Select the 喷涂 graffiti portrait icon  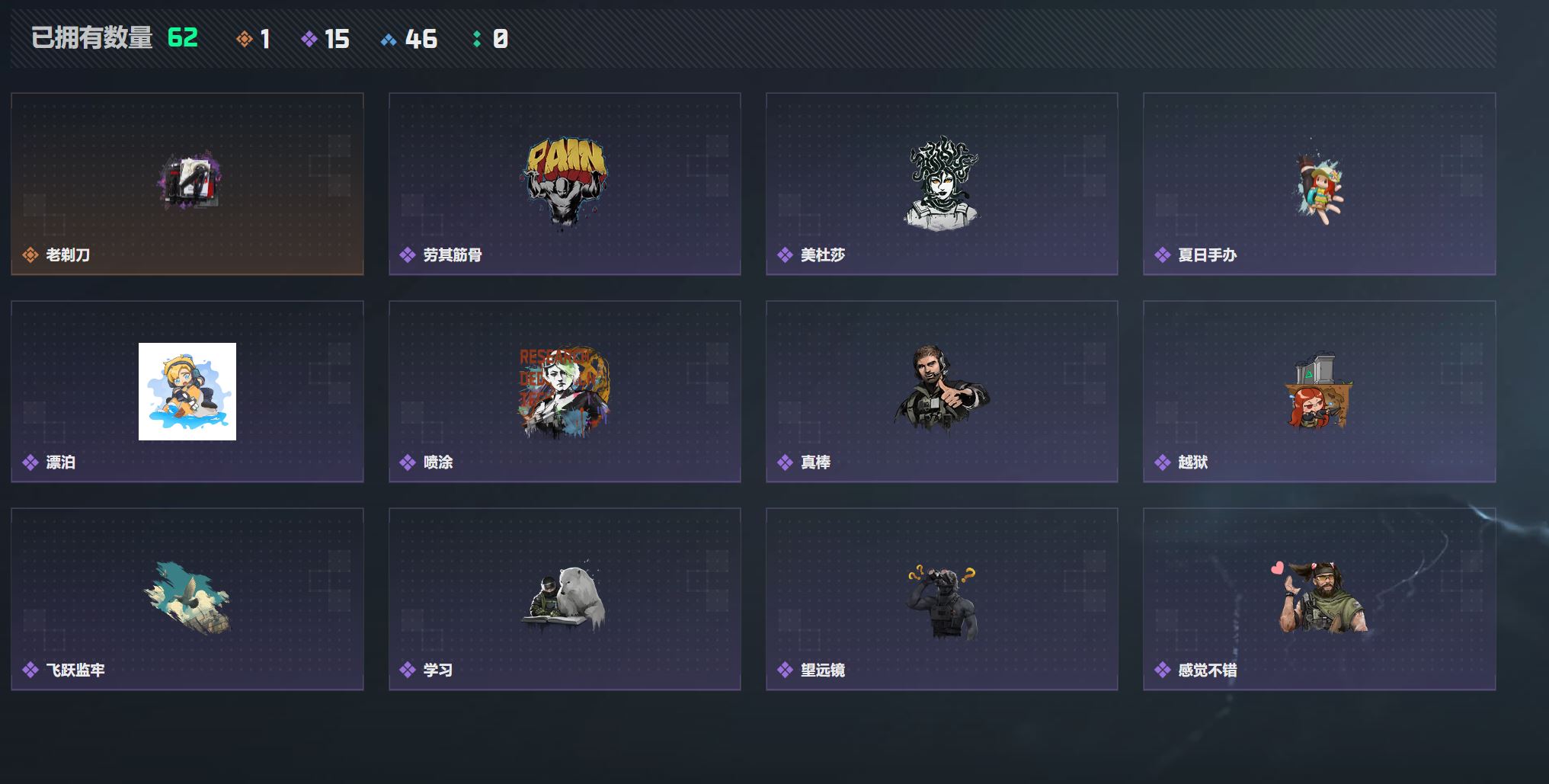[565, 392]
